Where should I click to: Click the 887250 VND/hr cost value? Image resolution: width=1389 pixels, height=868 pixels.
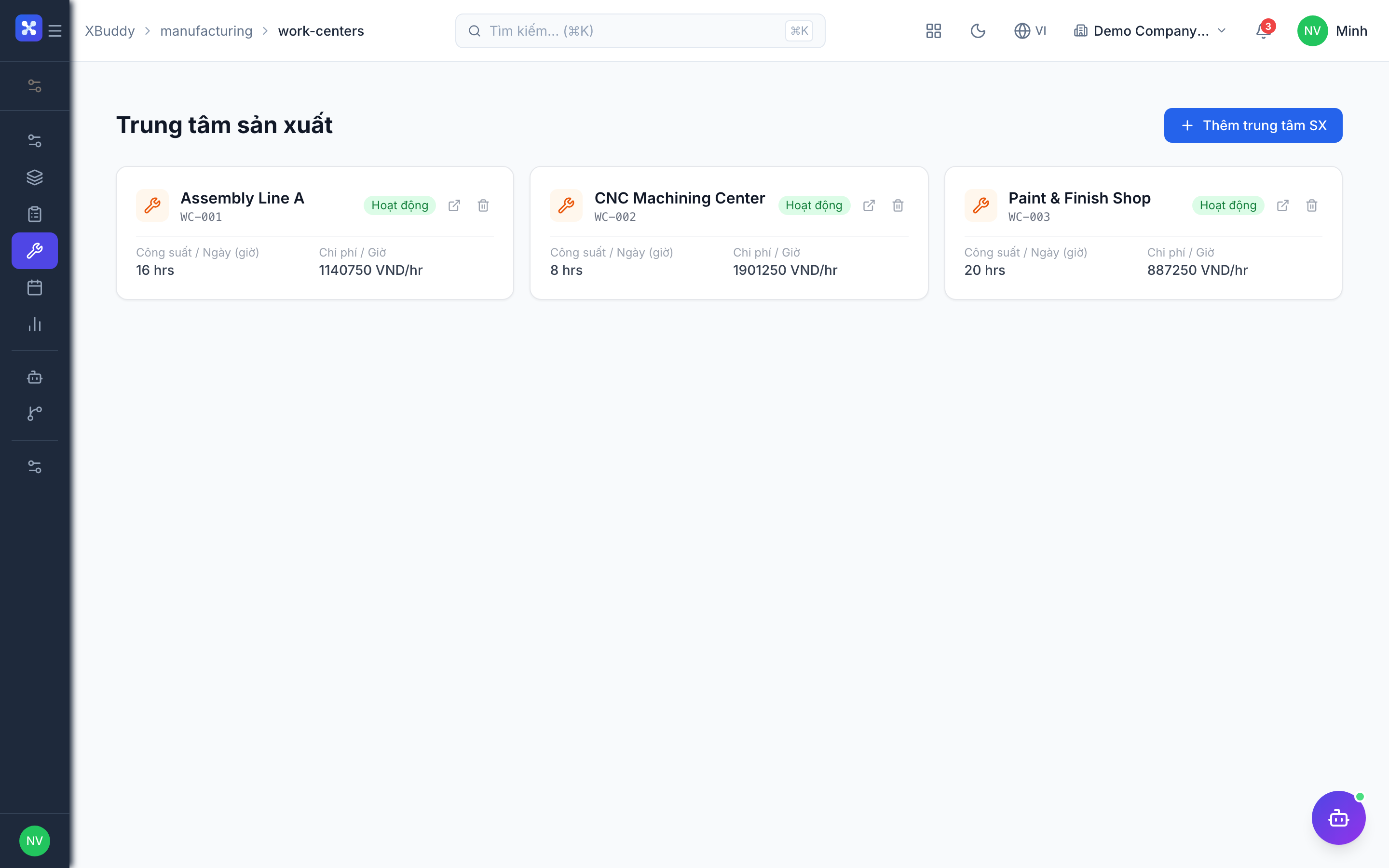(1198, 271)
